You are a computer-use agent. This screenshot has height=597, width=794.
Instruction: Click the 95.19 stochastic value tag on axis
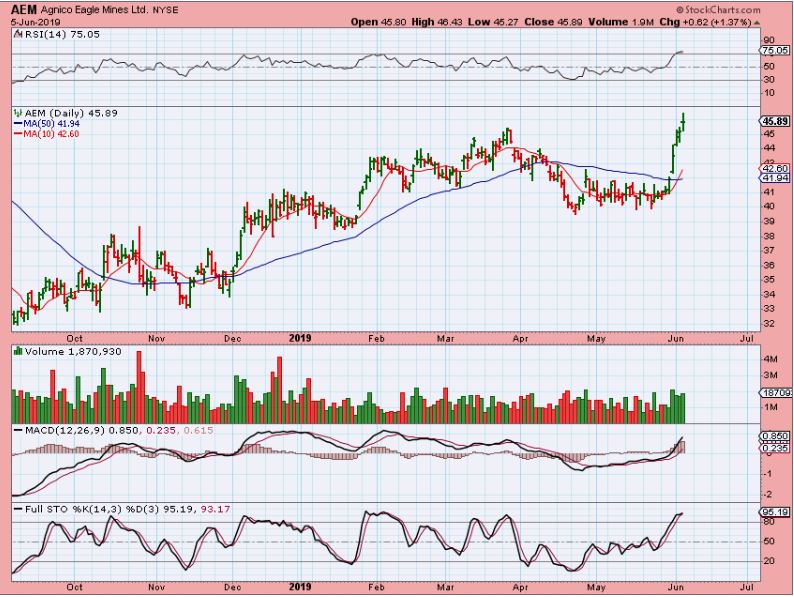775,512
